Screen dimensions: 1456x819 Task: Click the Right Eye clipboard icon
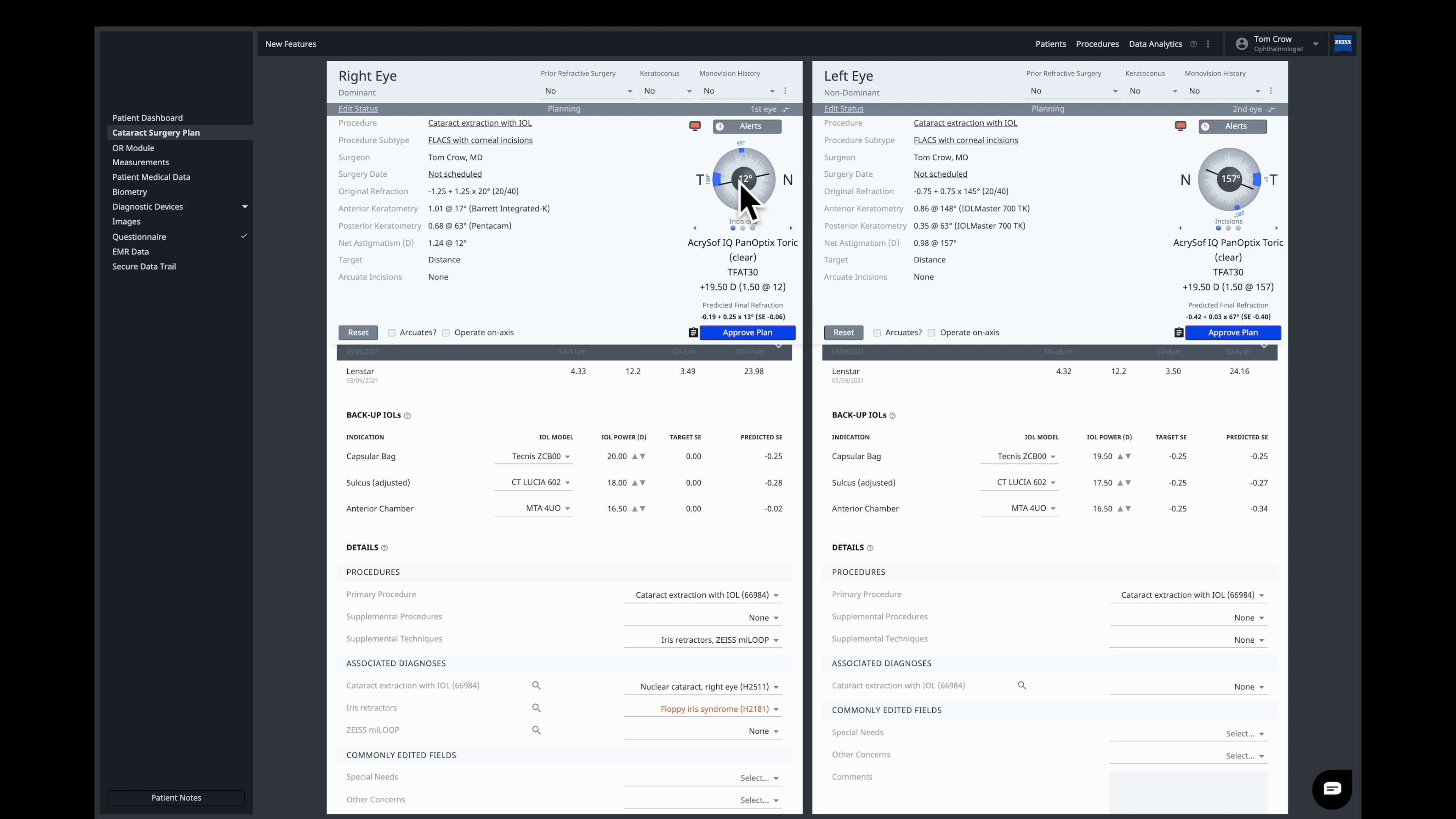coord(693,333)
